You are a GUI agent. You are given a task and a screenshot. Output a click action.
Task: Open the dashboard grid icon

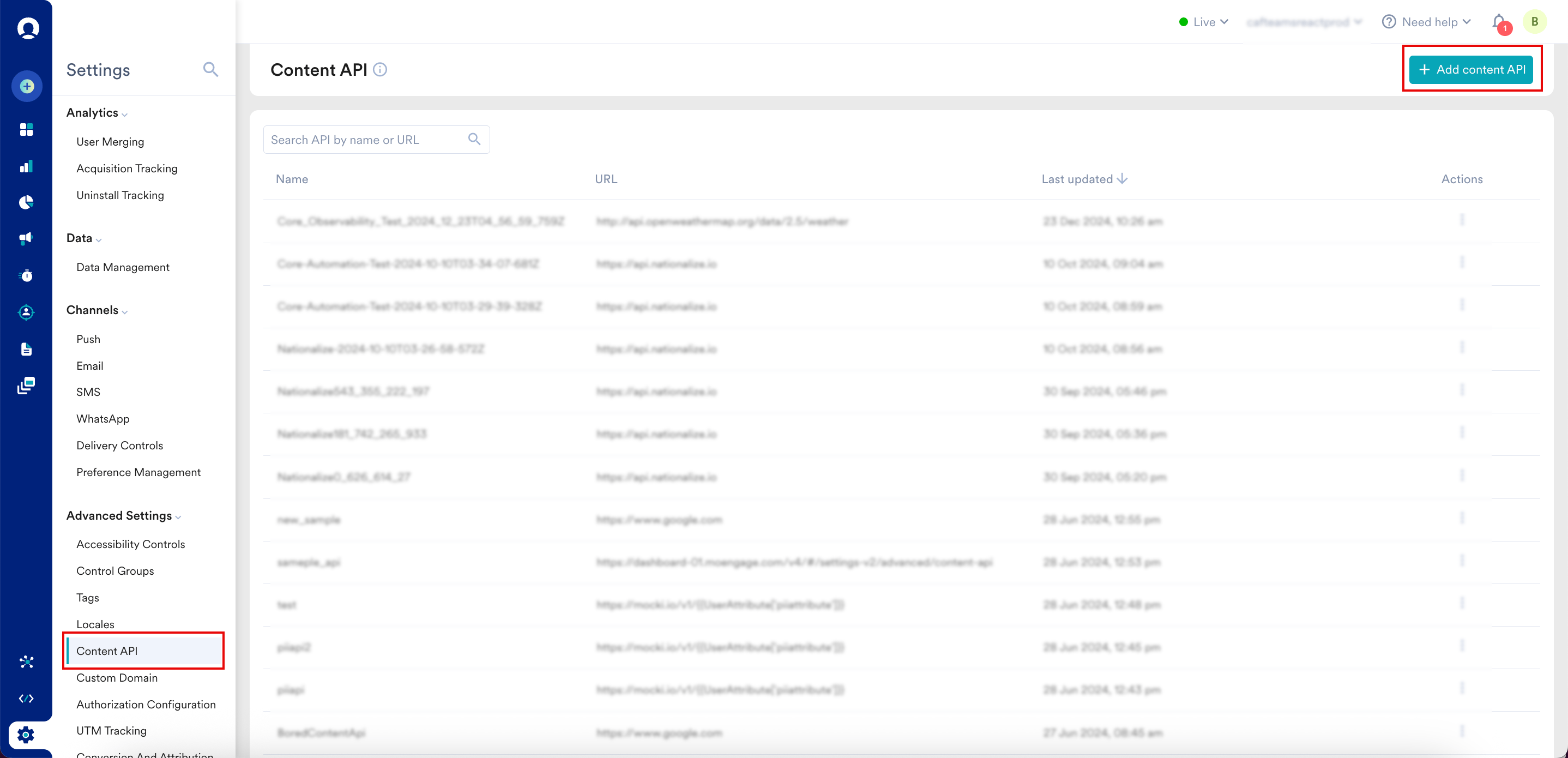pos(26,130)
